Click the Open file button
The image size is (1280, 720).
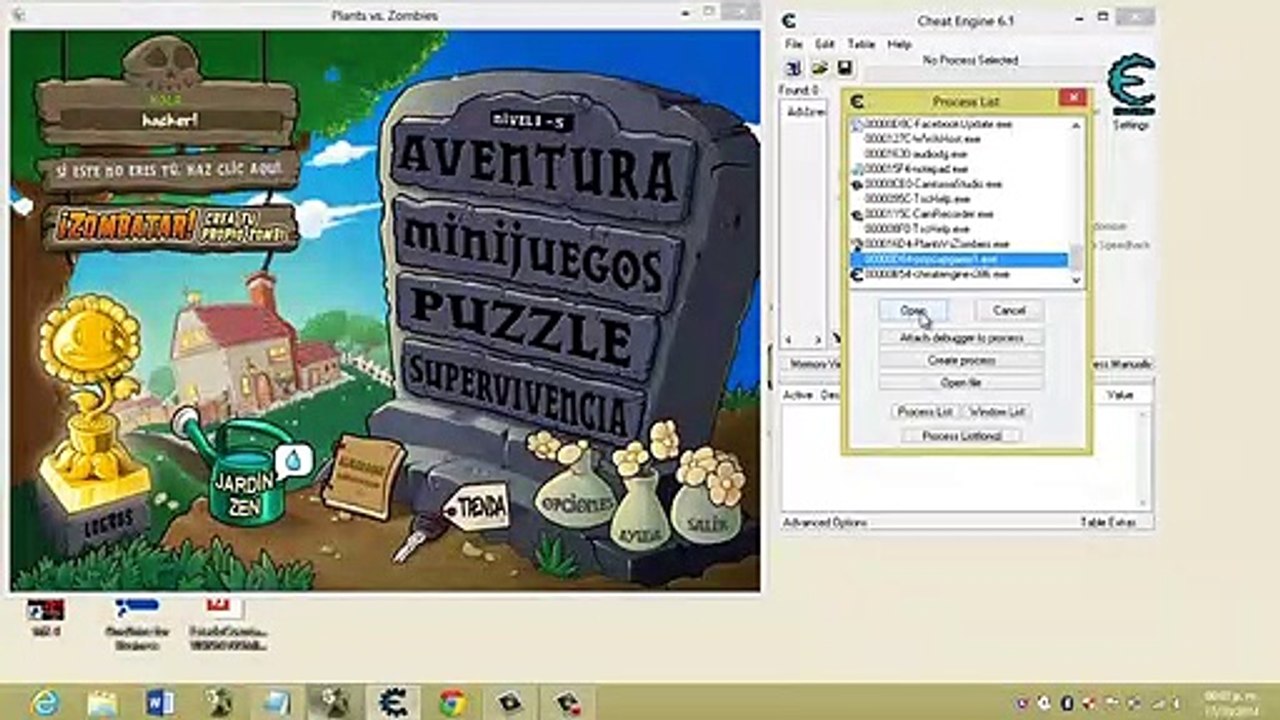tap(961, 382)
